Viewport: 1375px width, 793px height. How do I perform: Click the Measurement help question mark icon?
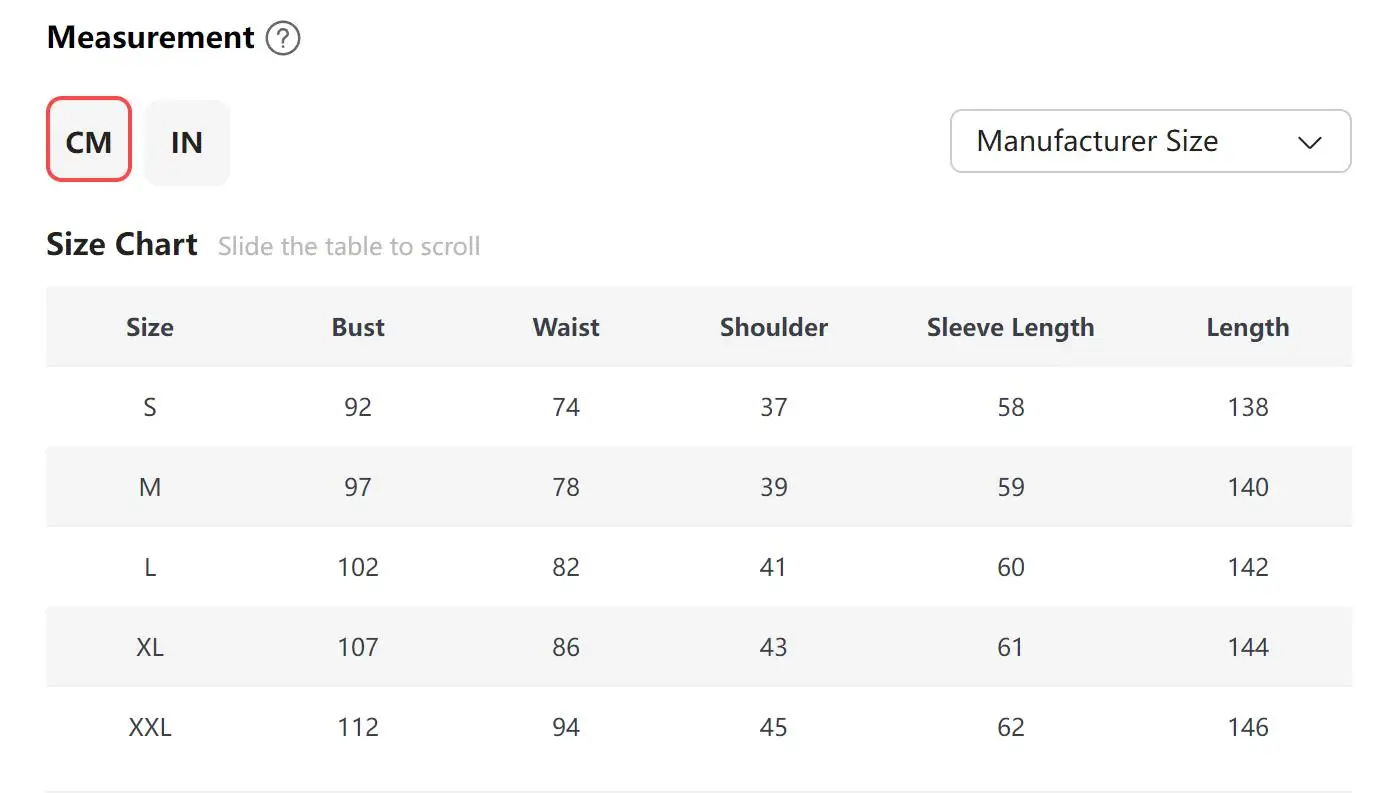point(283,39)
